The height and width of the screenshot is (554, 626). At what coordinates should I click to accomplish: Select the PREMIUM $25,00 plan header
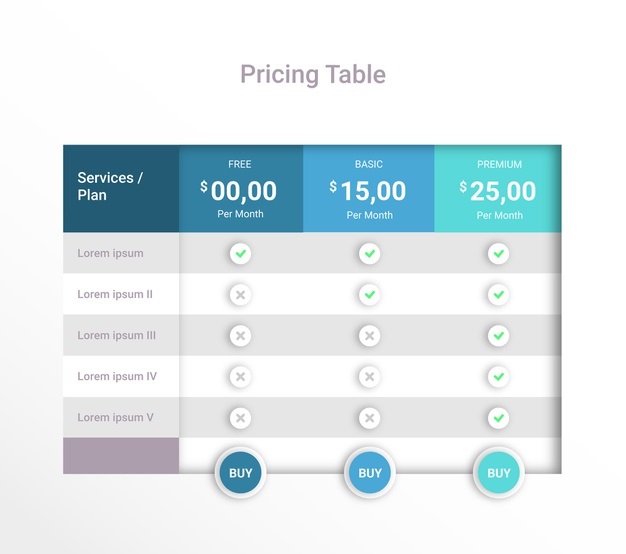(498, 189)
